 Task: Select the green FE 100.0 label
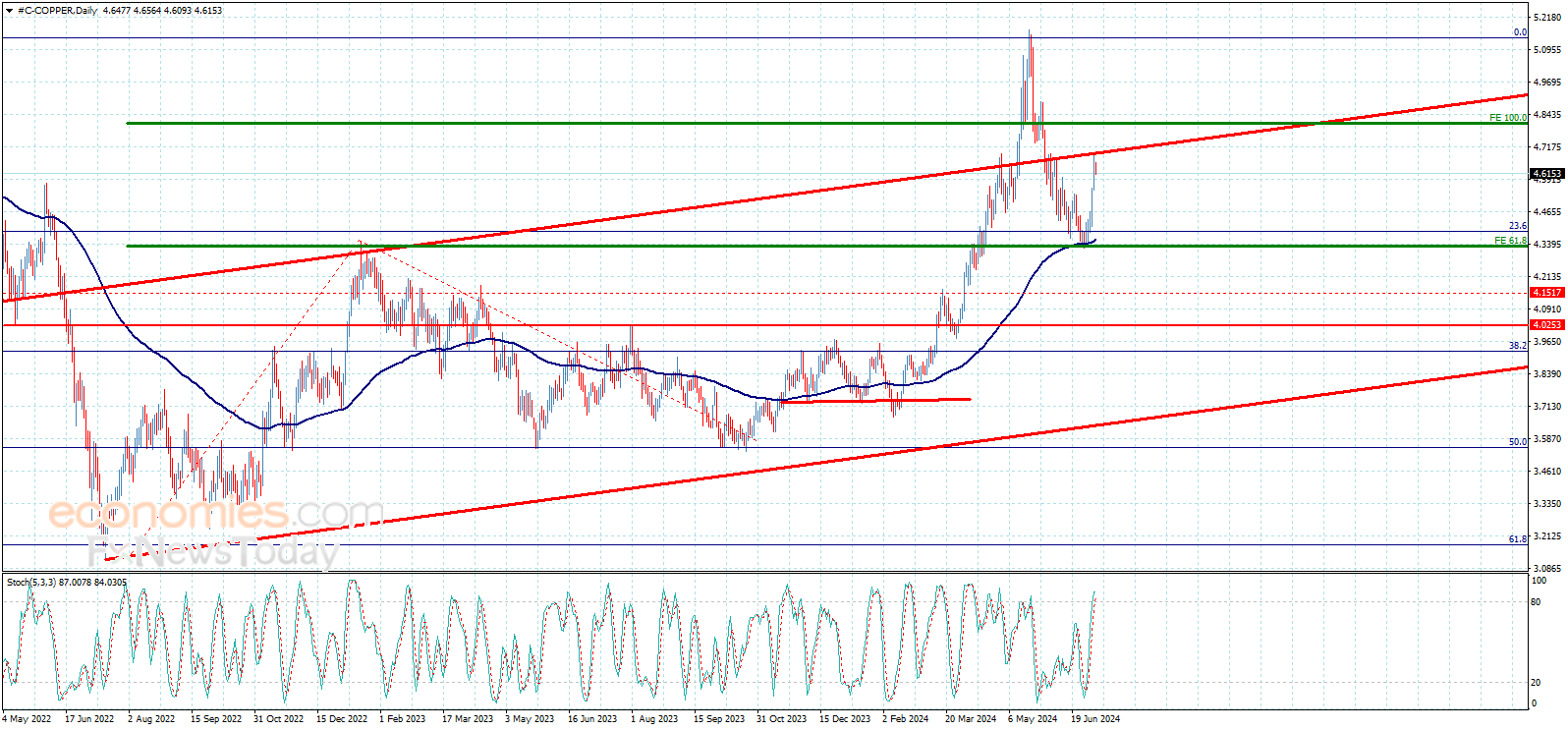(1508, 118)
